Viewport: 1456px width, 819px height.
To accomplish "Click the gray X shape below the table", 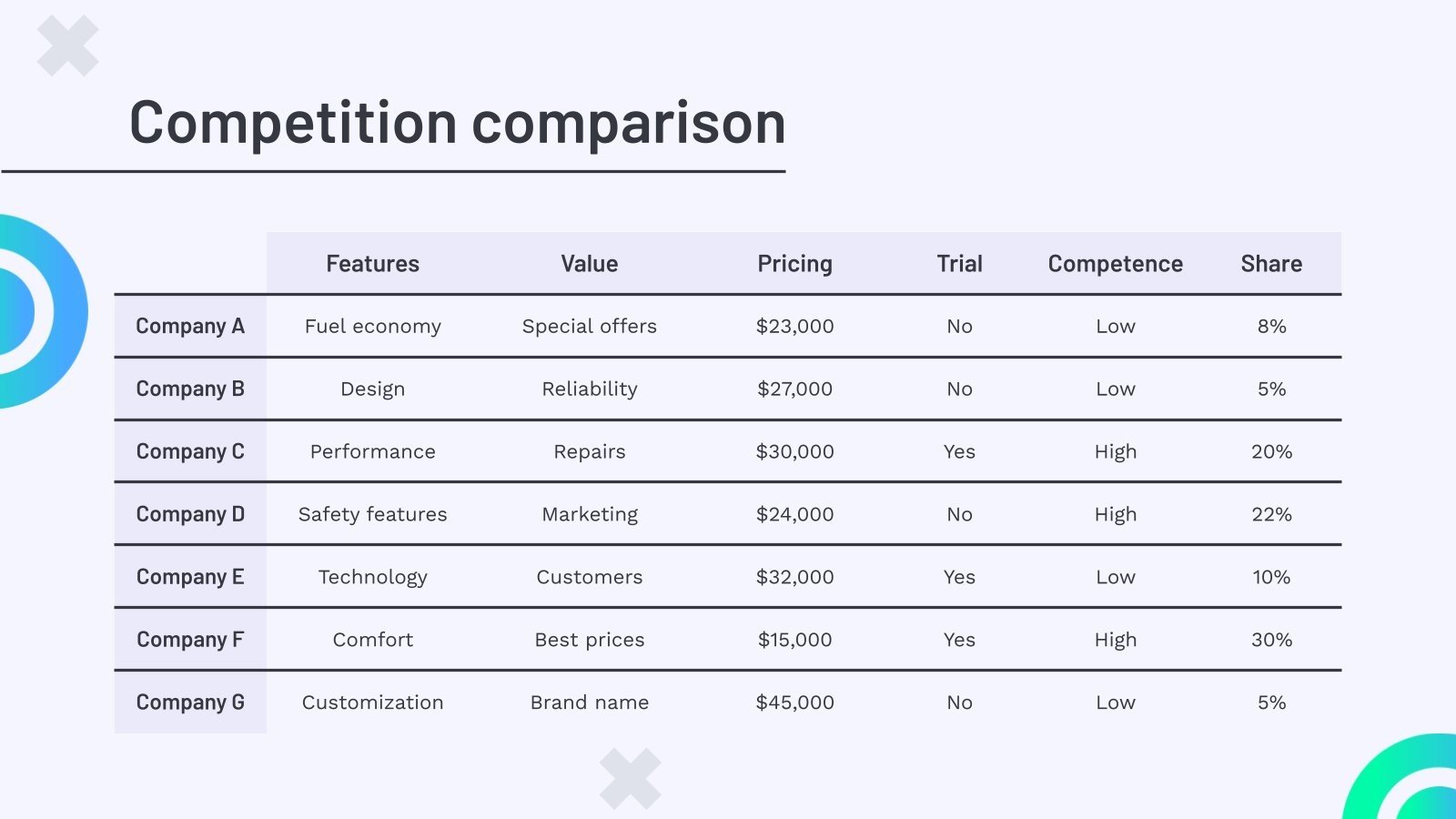I will (x=631, y=779).
